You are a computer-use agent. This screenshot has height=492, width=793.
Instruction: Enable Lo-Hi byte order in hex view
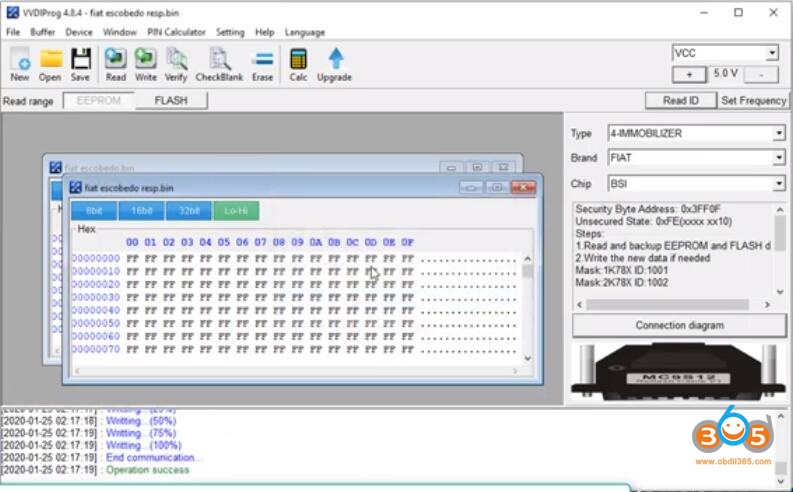pyautogui.click(x=236, y=210)
